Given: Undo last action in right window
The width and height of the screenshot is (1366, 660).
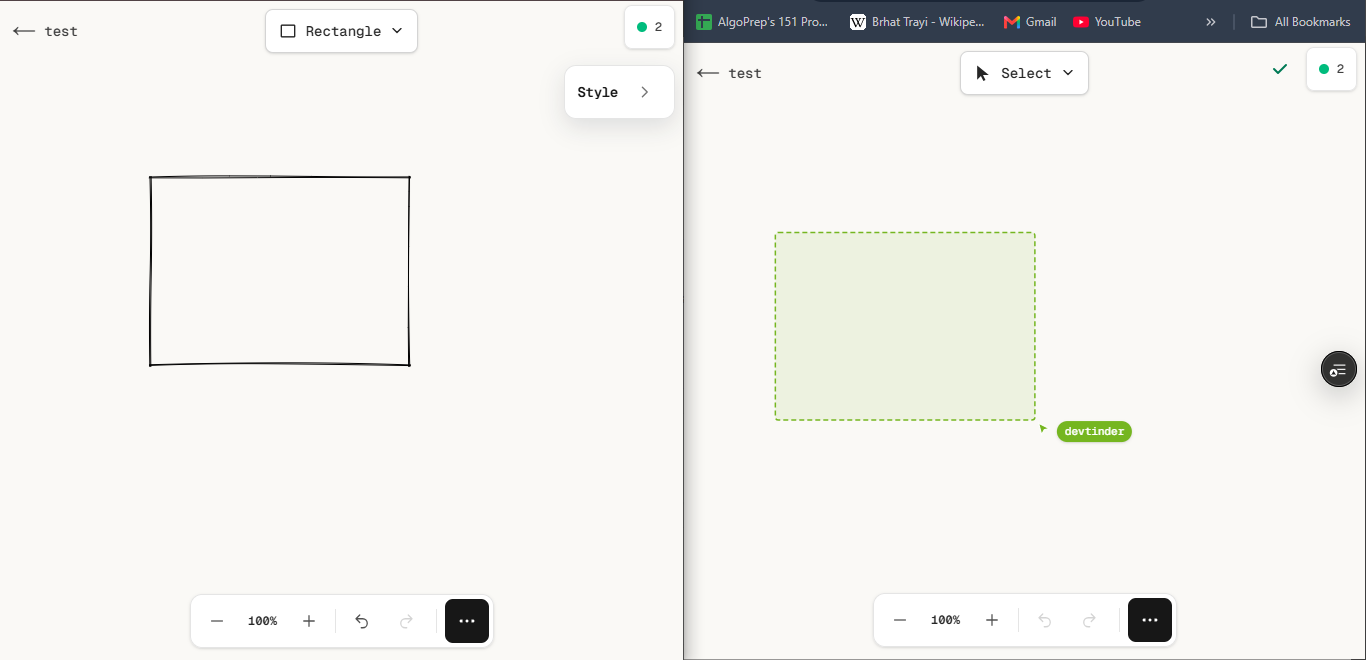Looking at the screenshot, I should (1045, 620).
